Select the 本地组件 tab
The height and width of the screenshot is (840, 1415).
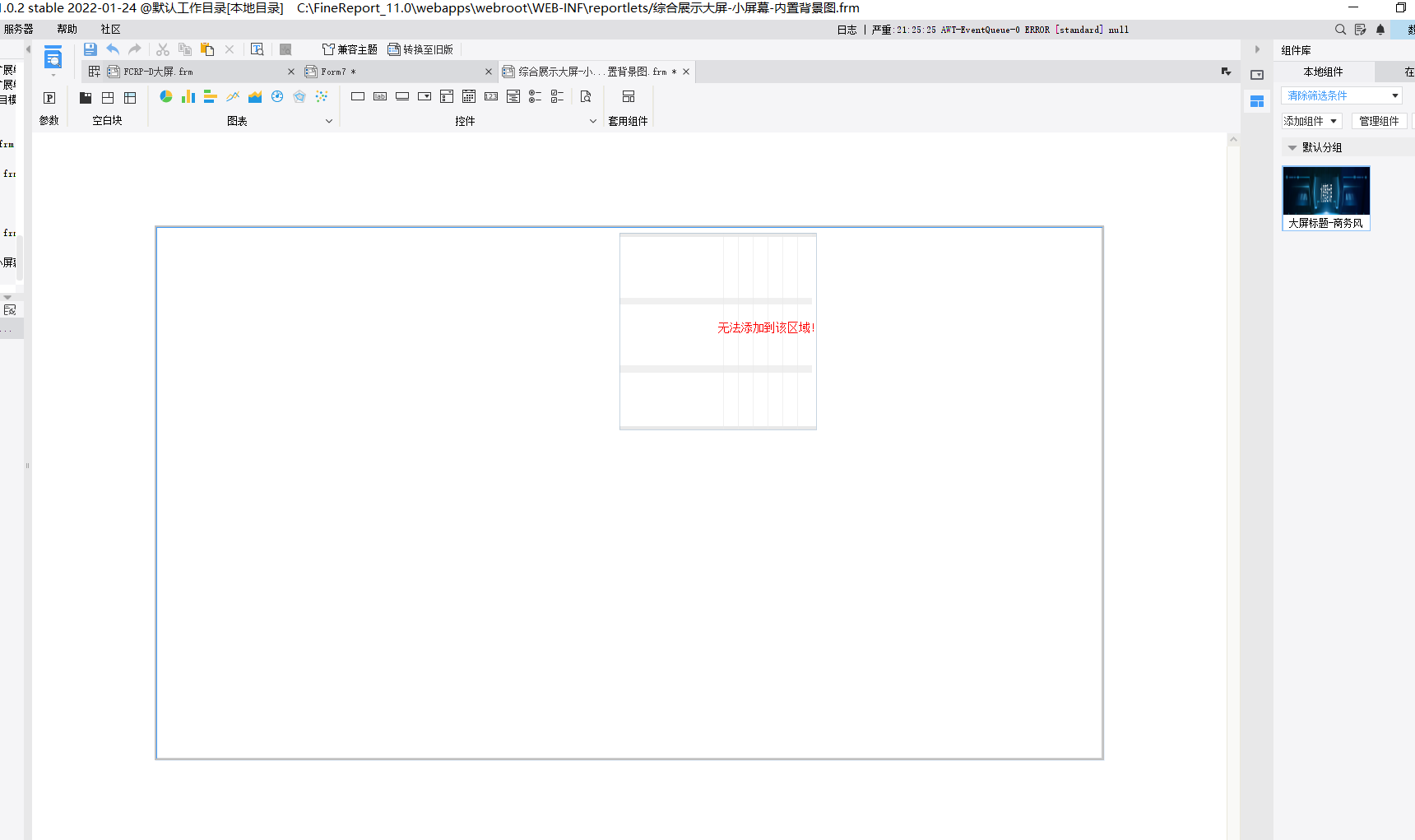click(1324, 72)
